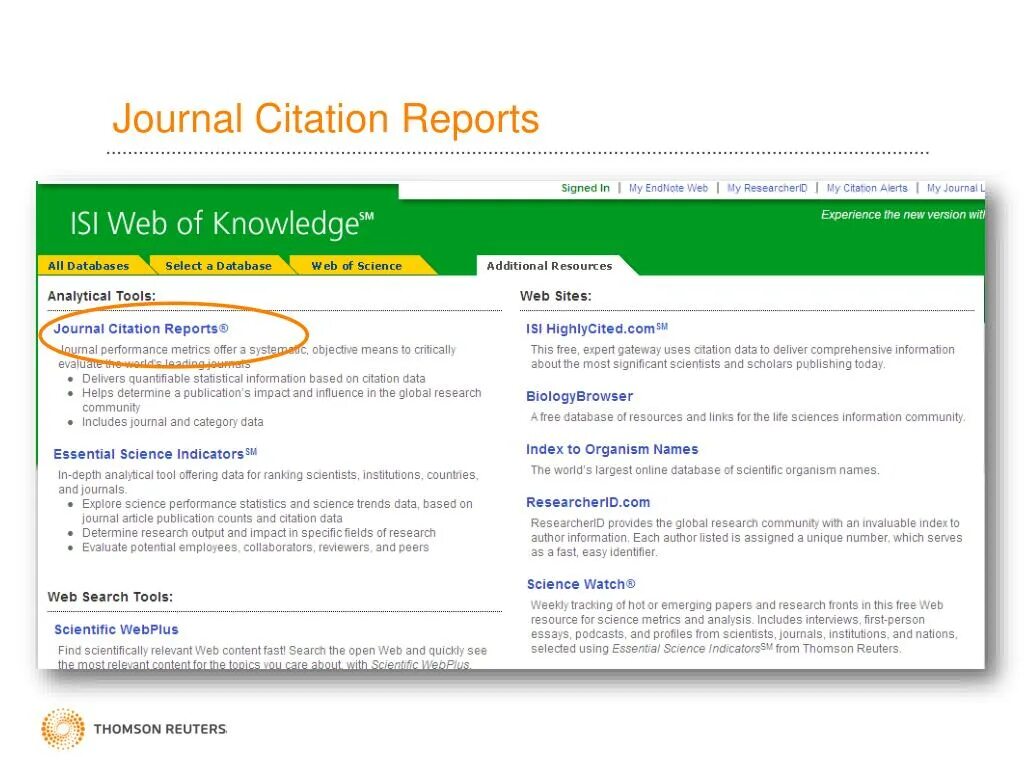This screenshot has width=1024, height=768.
Task: Visit ResearcherID.com link
Action: tap(588, 502)
